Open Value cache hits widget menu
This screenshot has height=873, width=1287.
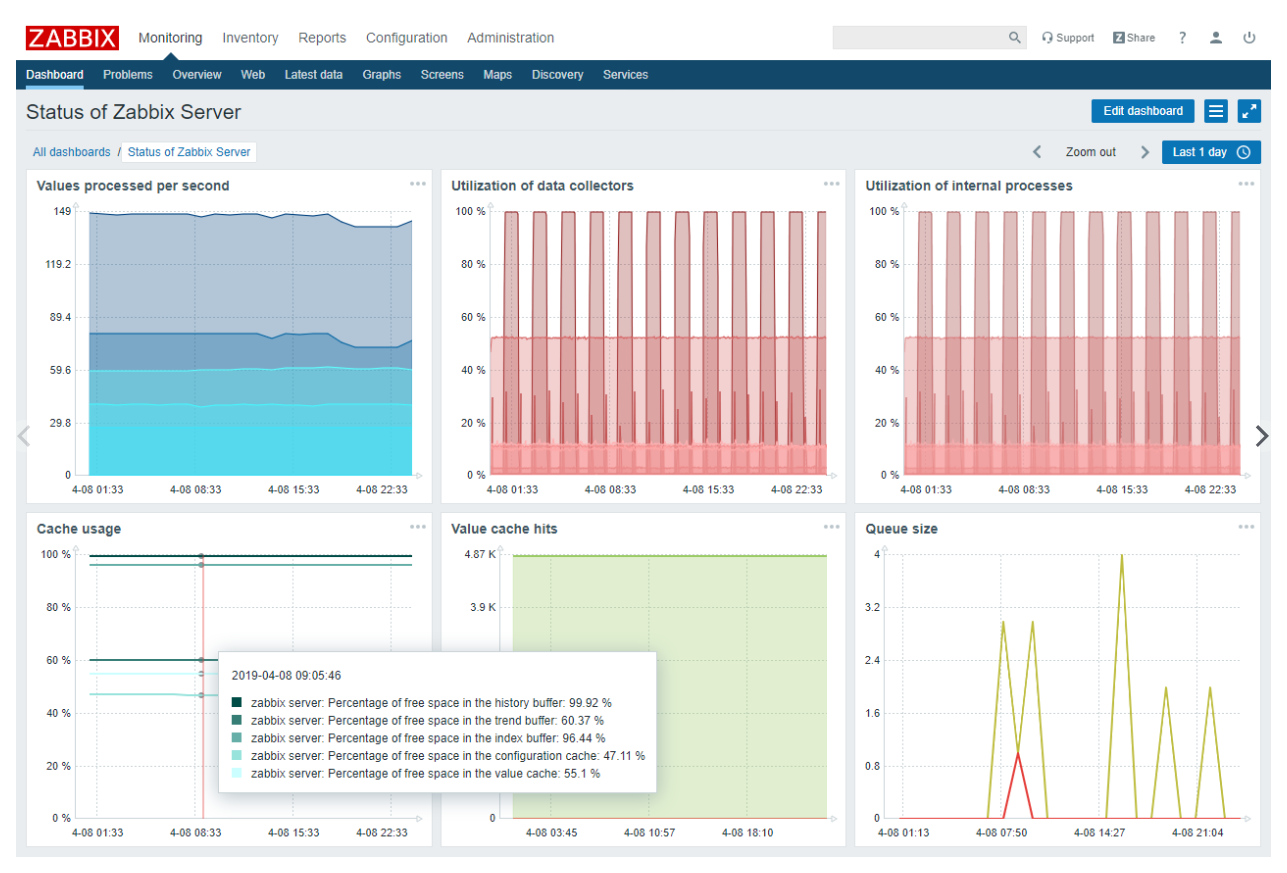coord(832,527)
